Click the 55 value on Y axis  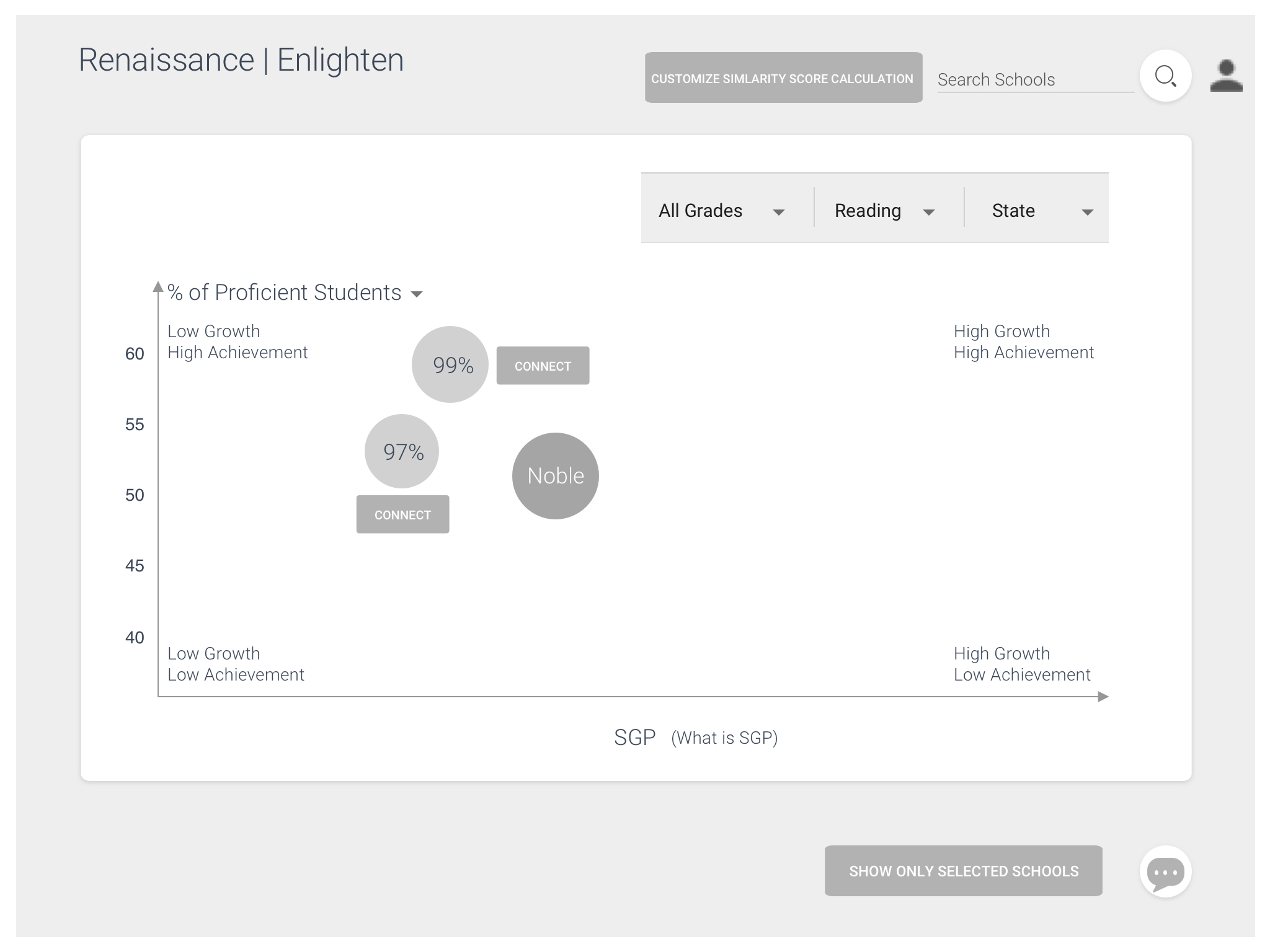pyautogui.click(x=135, y=425)
